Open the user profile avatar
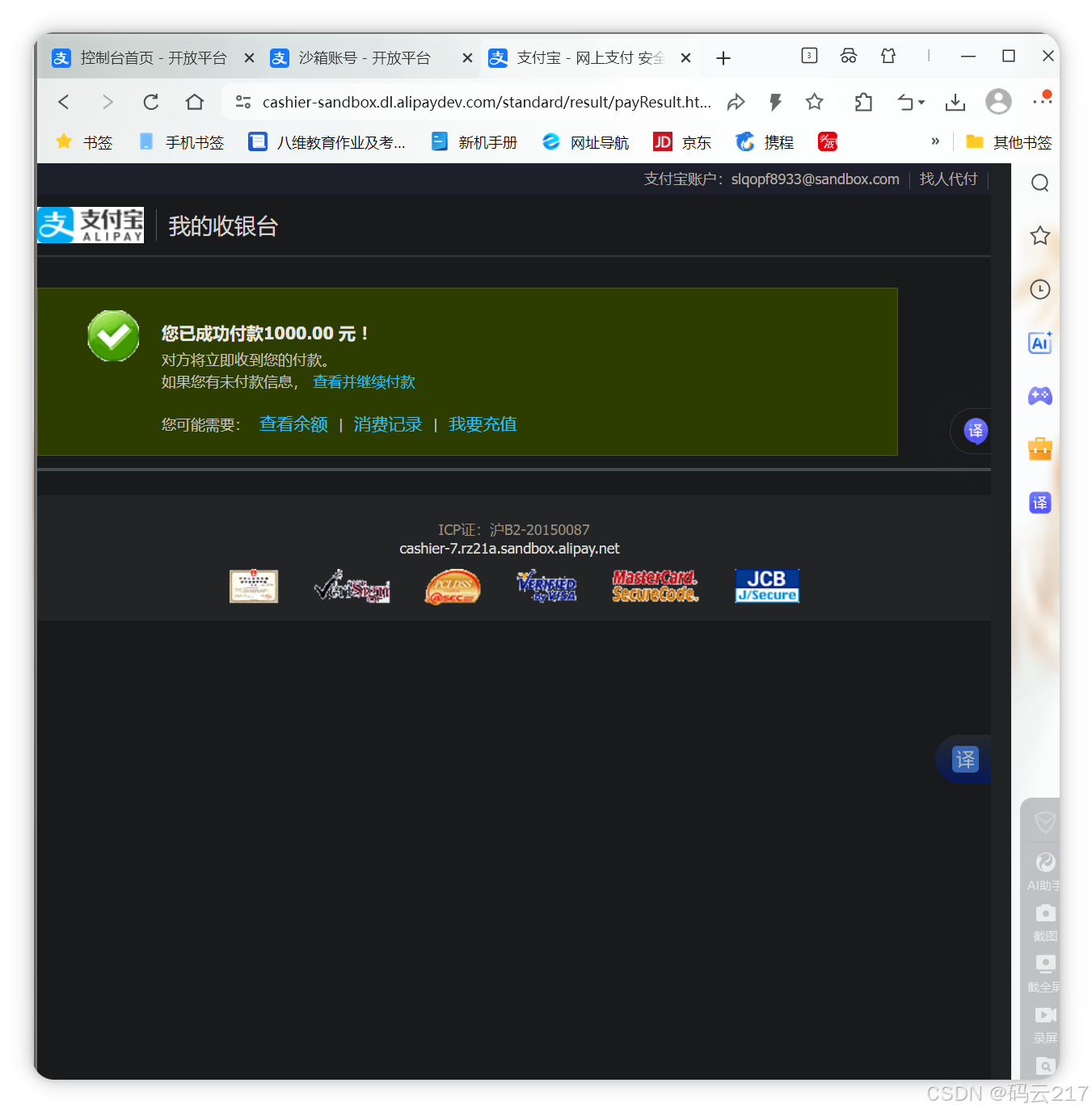The width and height of the screenshot is (1092, 1112). point(998,102)
